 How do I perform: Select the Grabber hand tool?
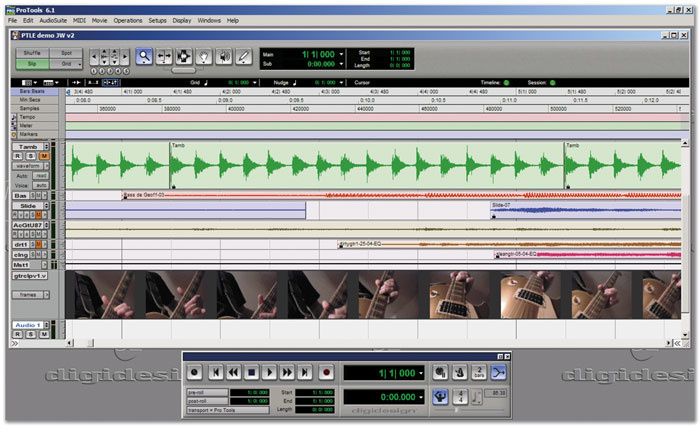pos(206,56)
